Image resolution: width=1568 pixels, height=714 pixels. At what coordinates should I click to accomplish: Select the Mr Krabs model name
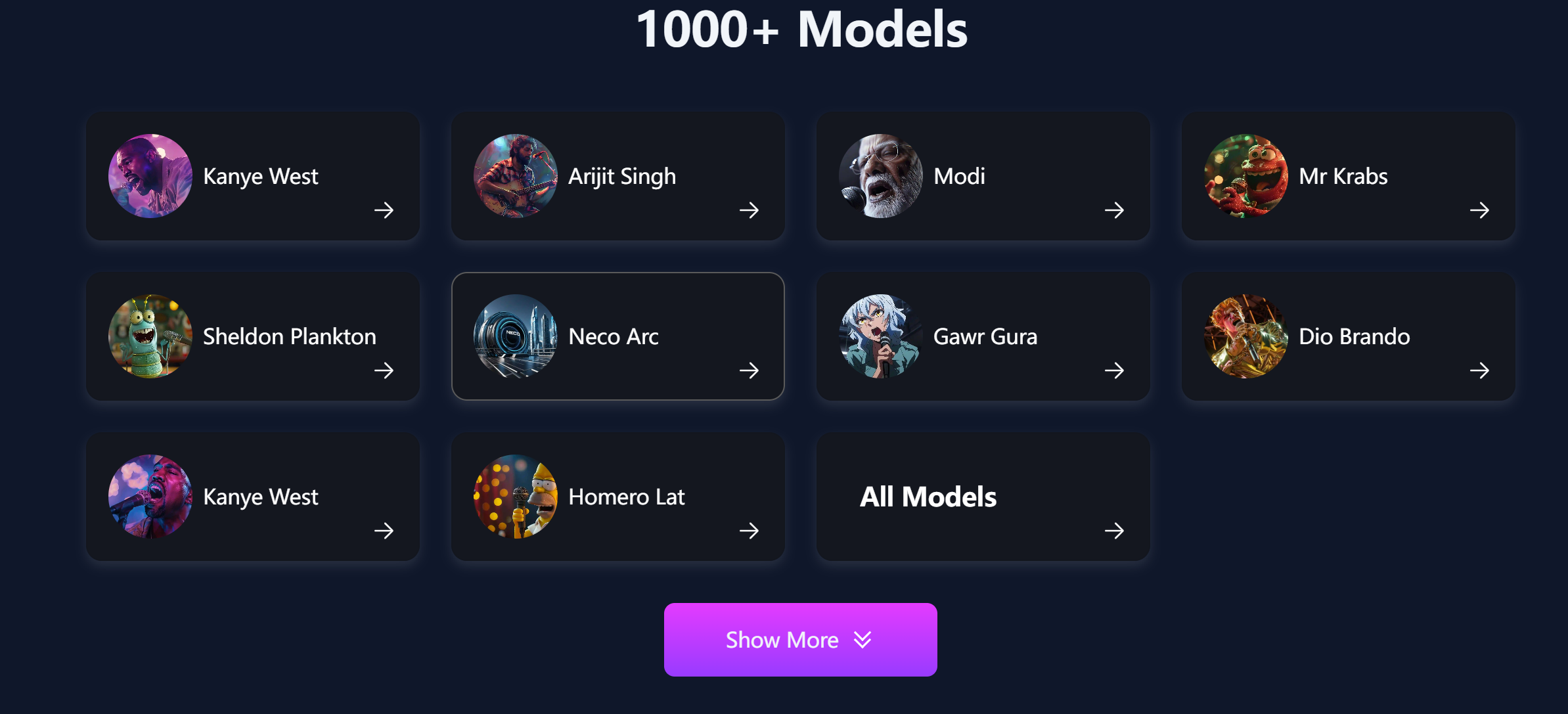click(x=1343, y=176)
